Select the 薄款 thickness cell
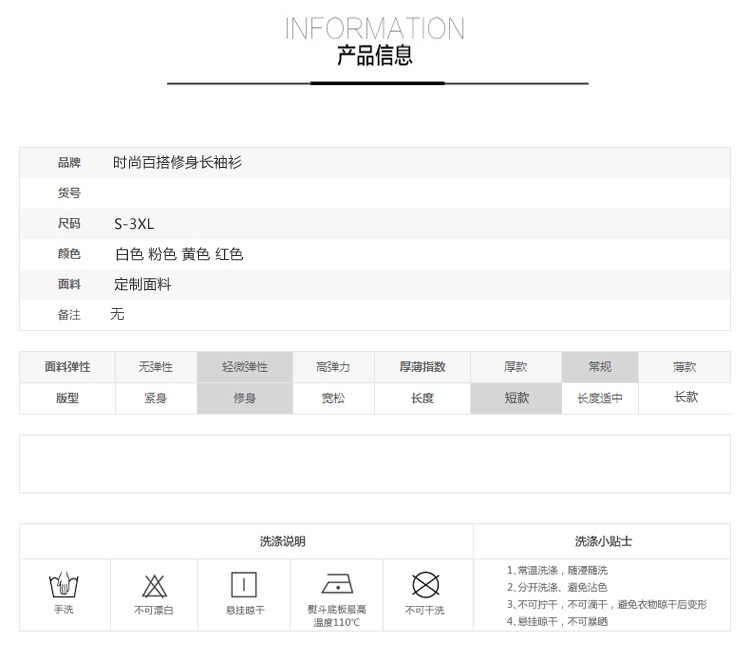 click(x=685, y=367)
